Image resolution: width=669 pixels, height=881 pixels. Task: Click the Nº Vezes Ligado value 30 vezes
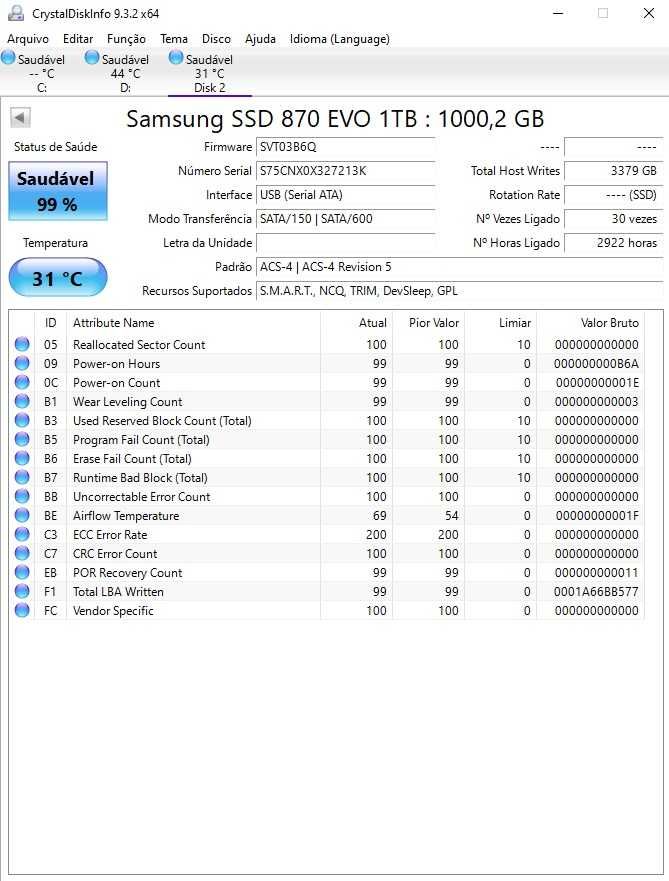[613, 219]
